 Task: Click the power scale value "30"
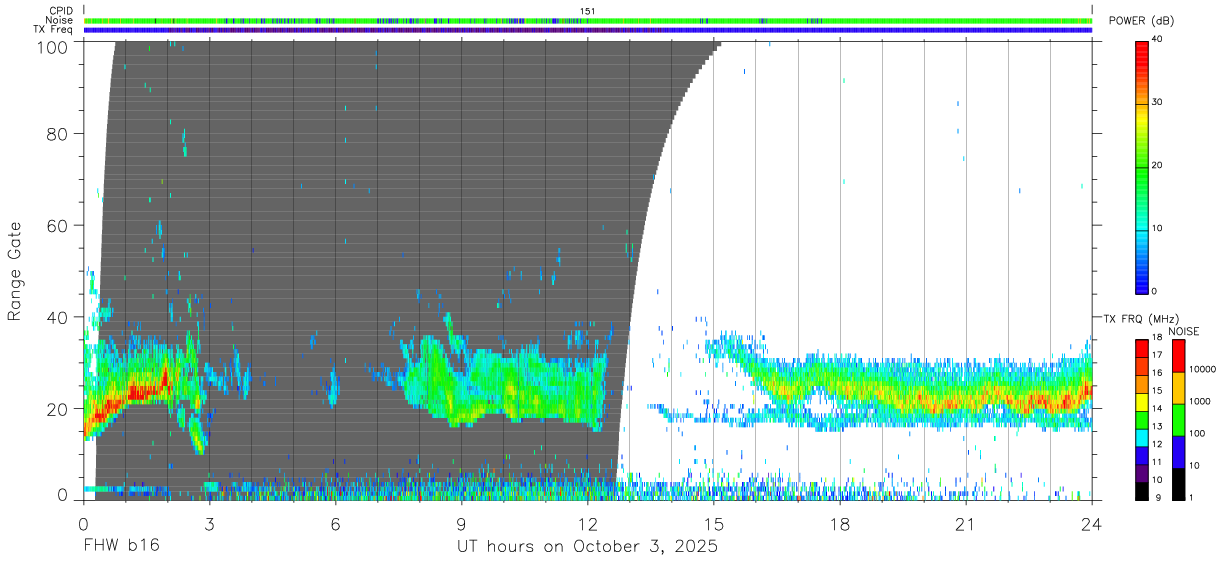1159,103
